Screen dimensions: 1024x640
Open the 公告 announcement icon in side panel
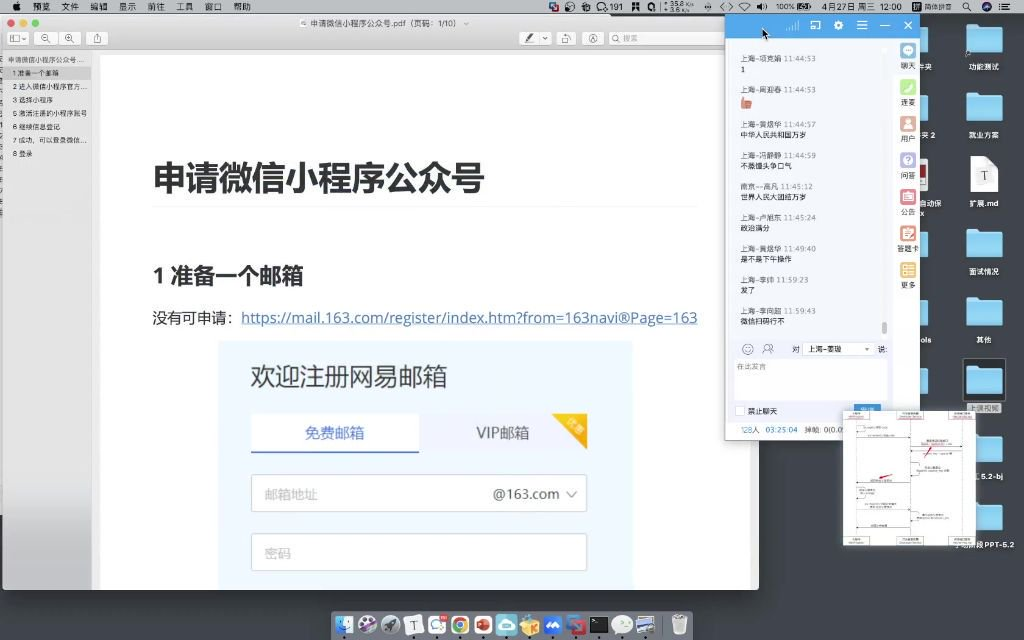[908, 202]
